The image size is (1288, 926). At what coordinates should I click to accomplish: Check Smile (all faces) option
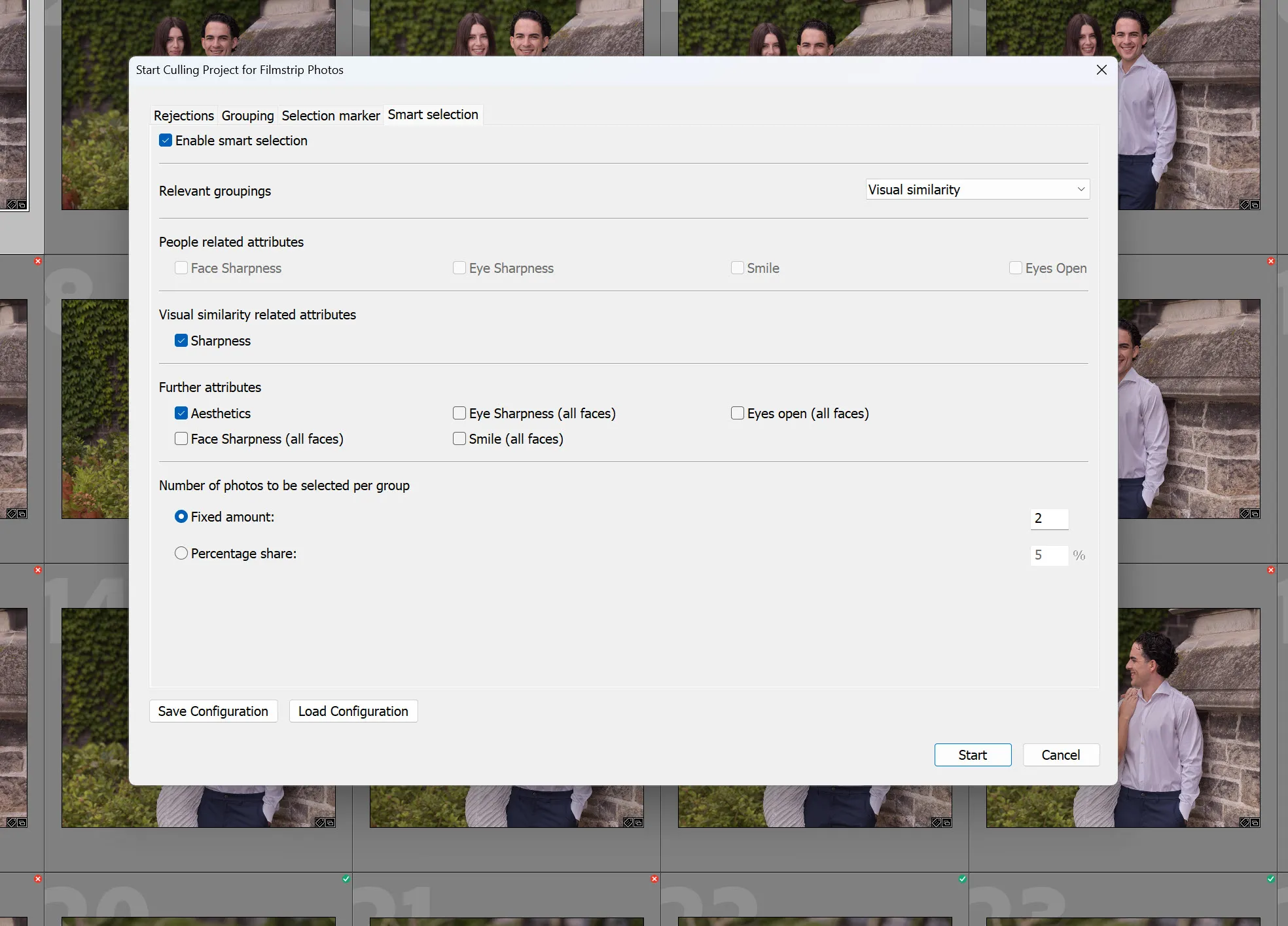[459, 439]
